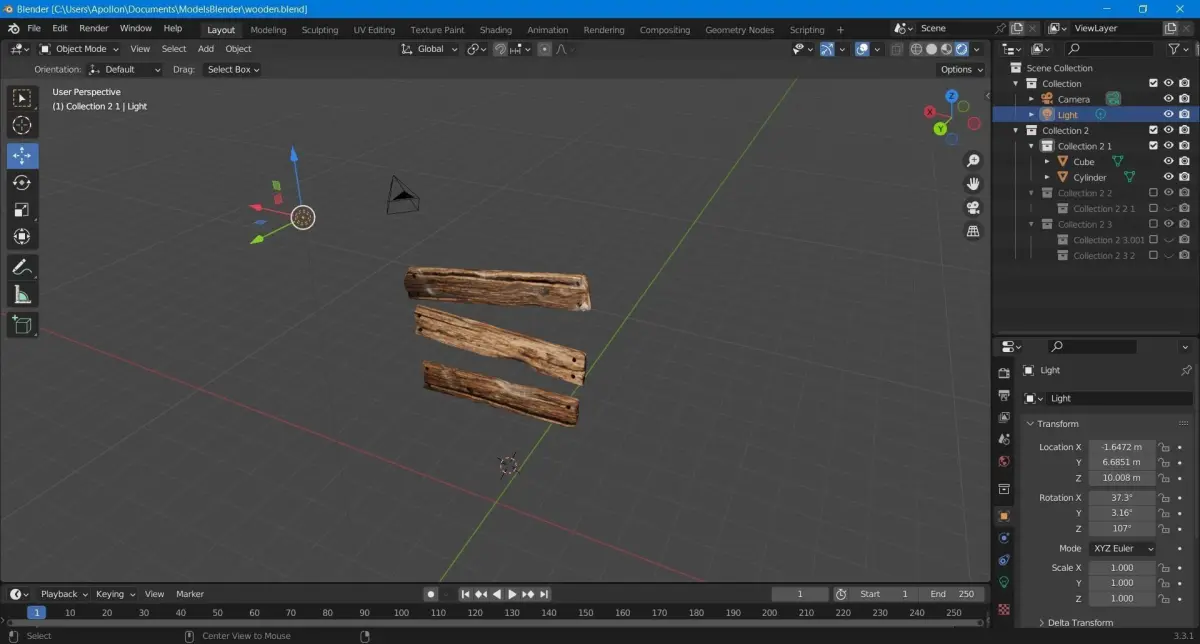Click the Pan view hand icon

coord(973,184)
